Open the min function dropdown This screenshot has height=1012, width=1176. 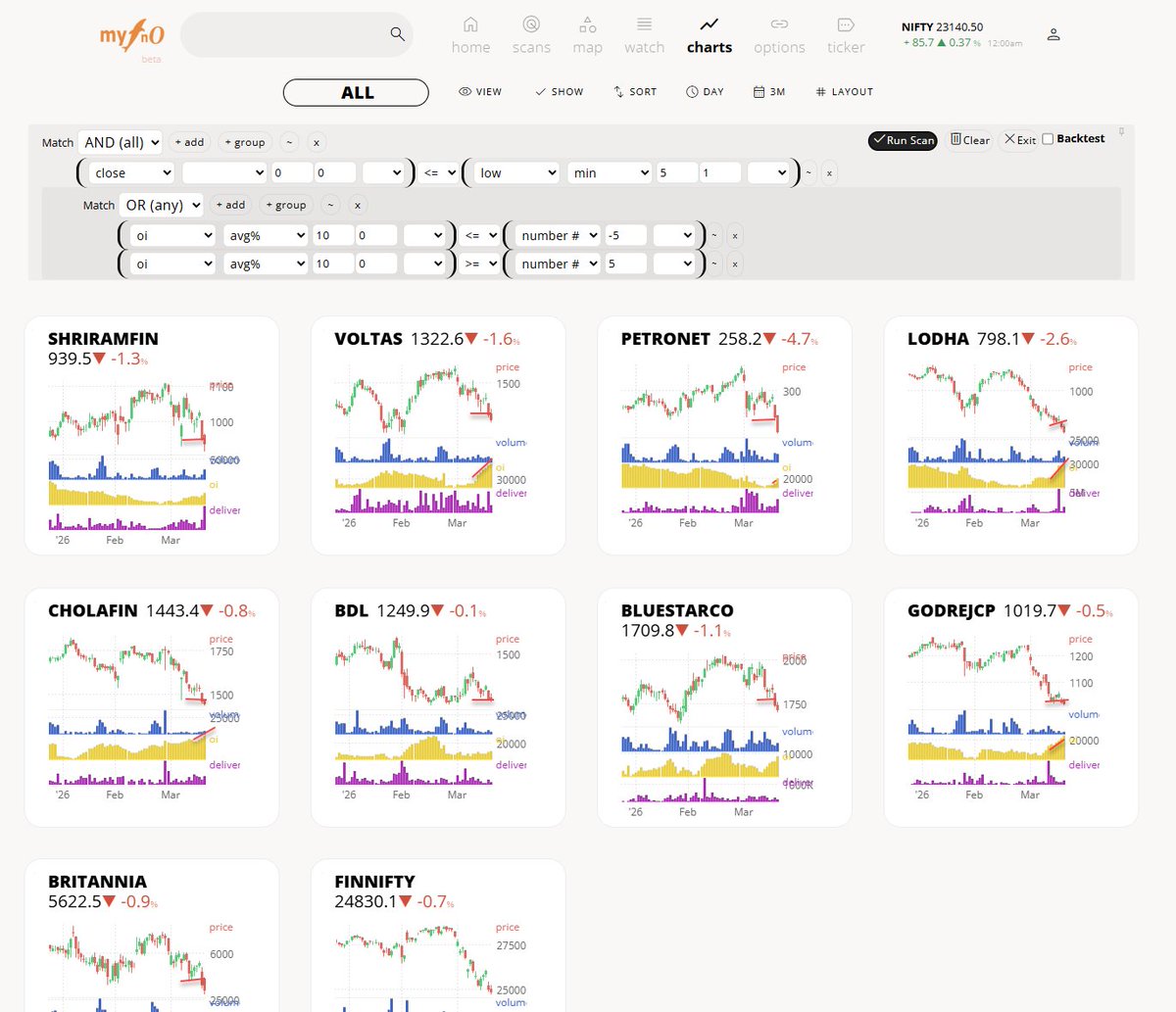(610, 172)
